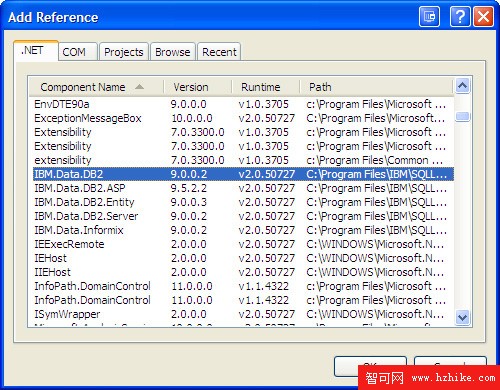Pick the IBM.Data.DB2.Entity component

click(243, 202)
